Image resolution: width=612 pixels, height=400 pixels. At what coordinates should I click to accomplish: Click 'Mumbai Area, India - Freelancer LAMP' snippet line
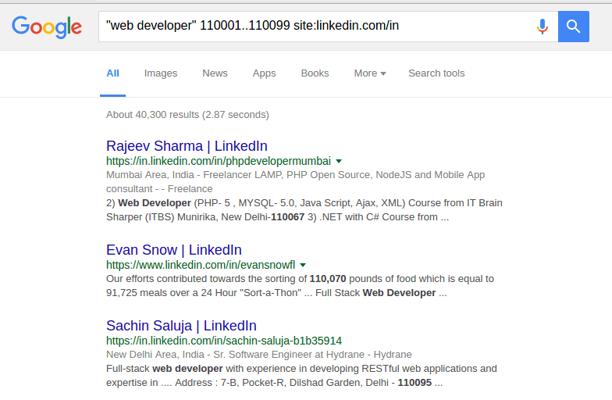tap(295, 175)
